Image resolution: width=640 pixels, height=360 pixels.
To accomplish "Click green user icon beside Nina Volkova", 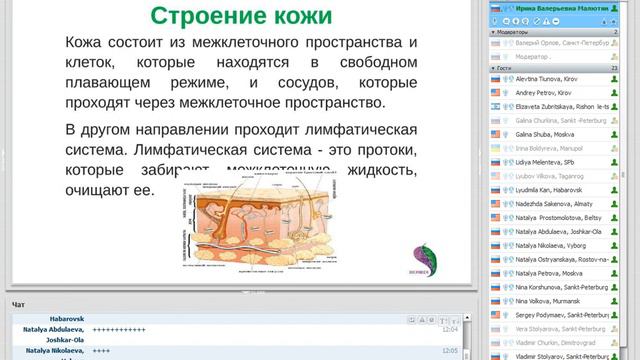I will pyautogui.click(x=614, y=301).
